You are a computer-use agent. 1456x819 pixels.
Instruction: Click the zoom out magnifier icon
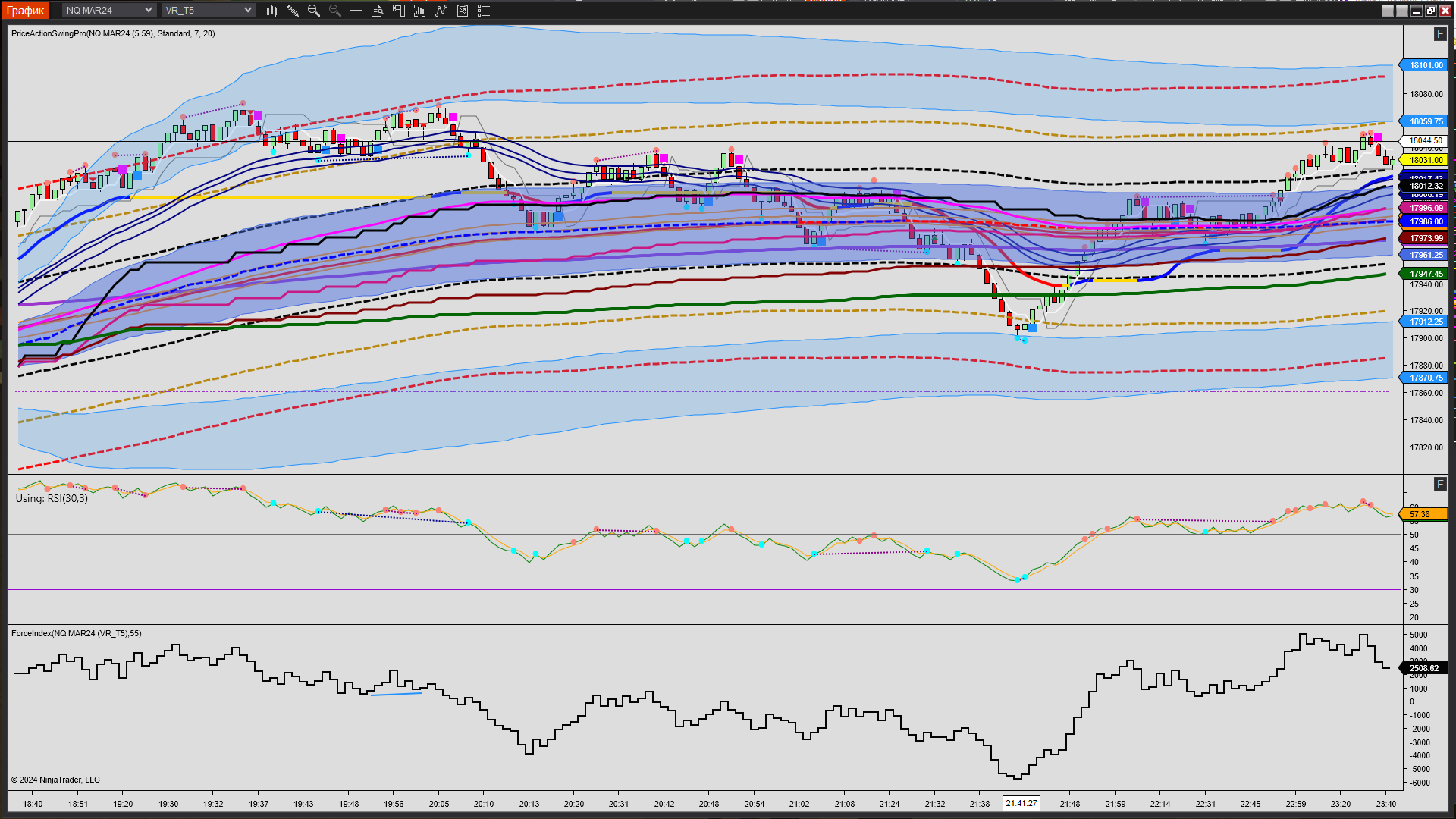(334, 11)
